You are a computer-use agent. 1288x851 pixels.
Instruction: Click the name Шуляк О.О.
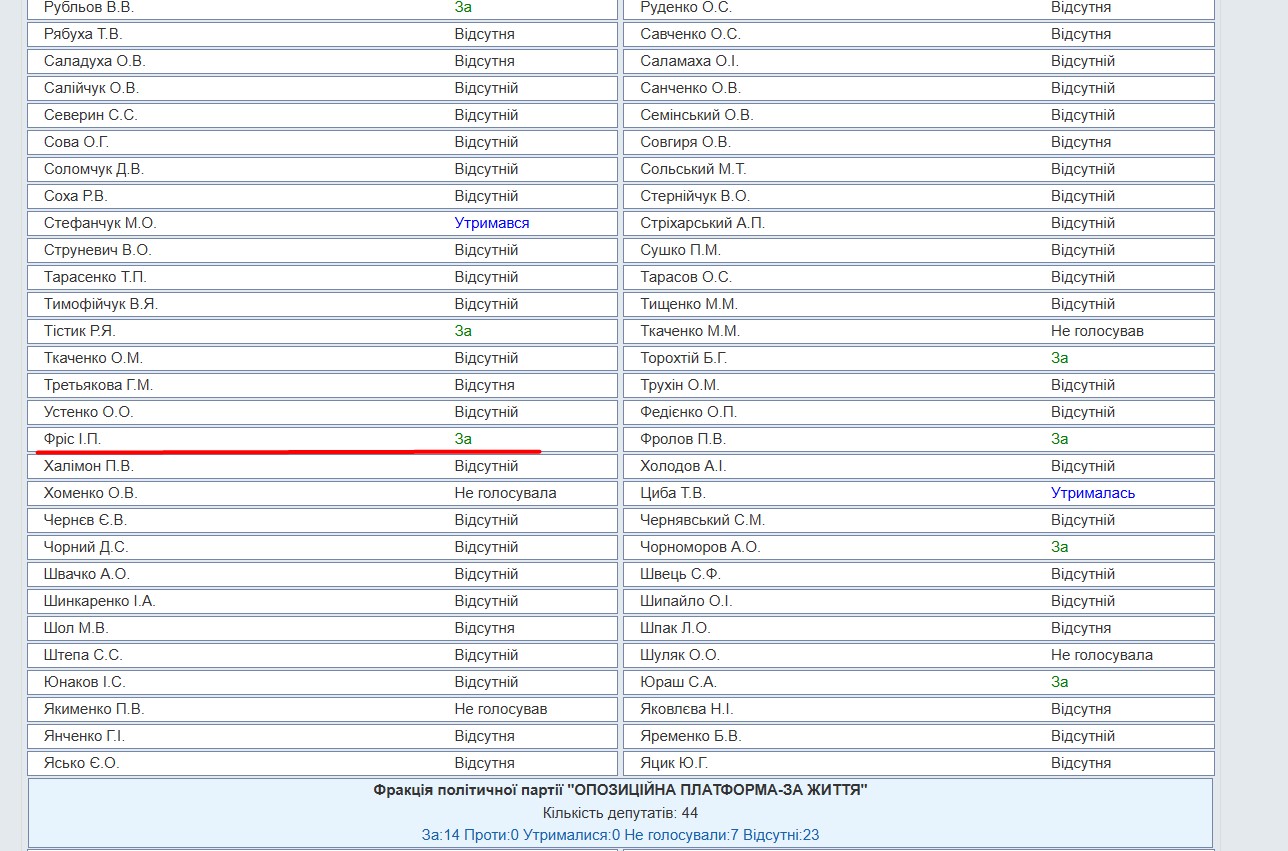click(680, 655)
